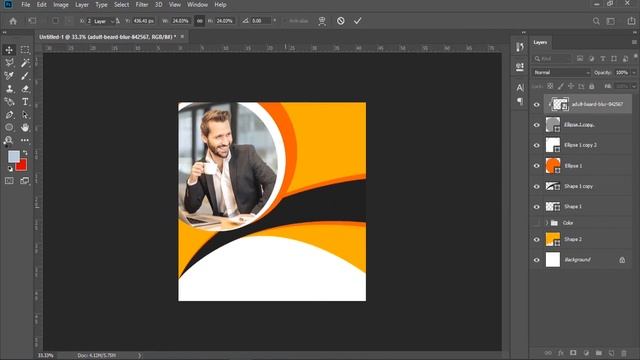640x360 pixels.
Task: Open the History panel icon
Action: [520, 47]
